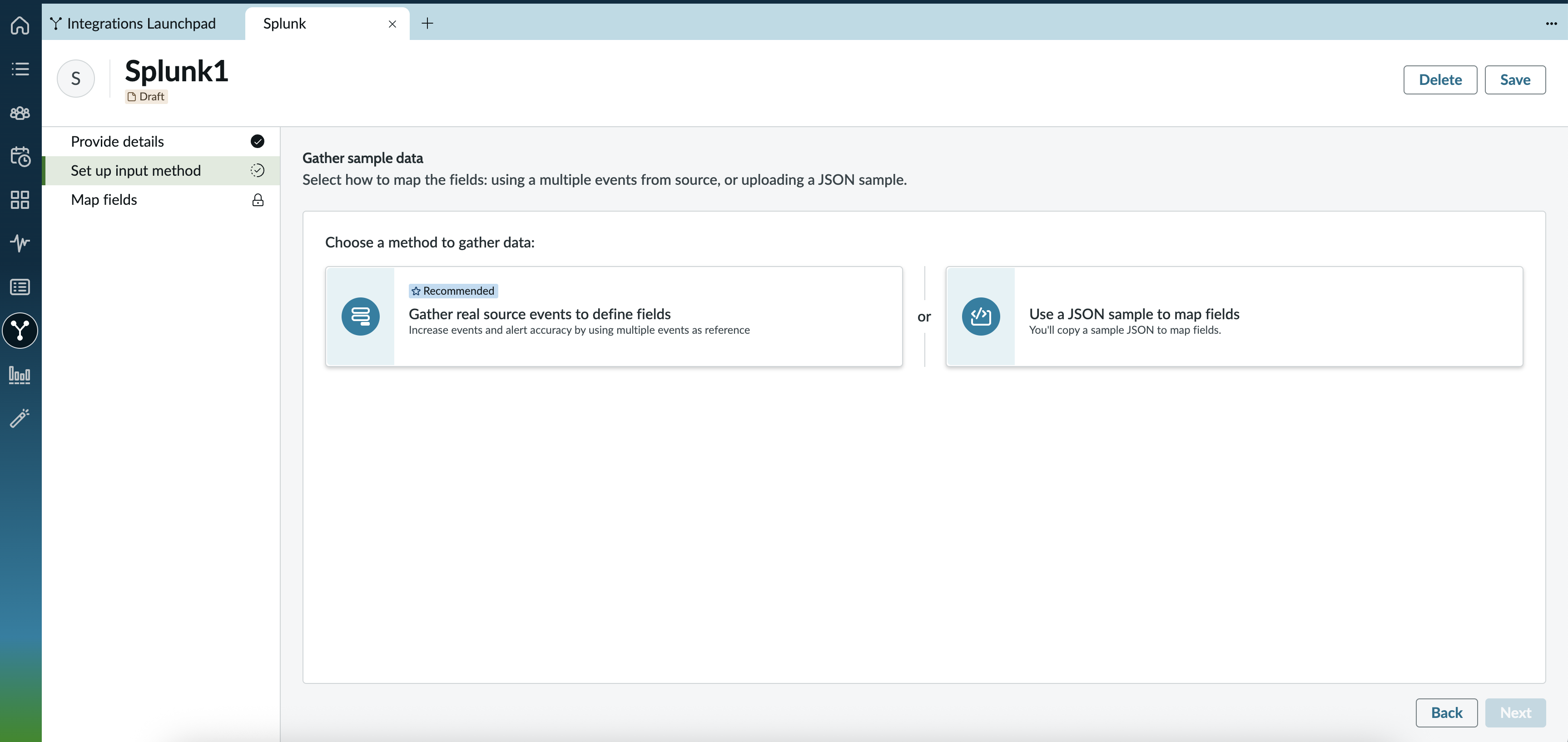Click 'Increase events and alert accuracy' description
The width and height of the screenshot is (1568, 742).
pos(579,330)
